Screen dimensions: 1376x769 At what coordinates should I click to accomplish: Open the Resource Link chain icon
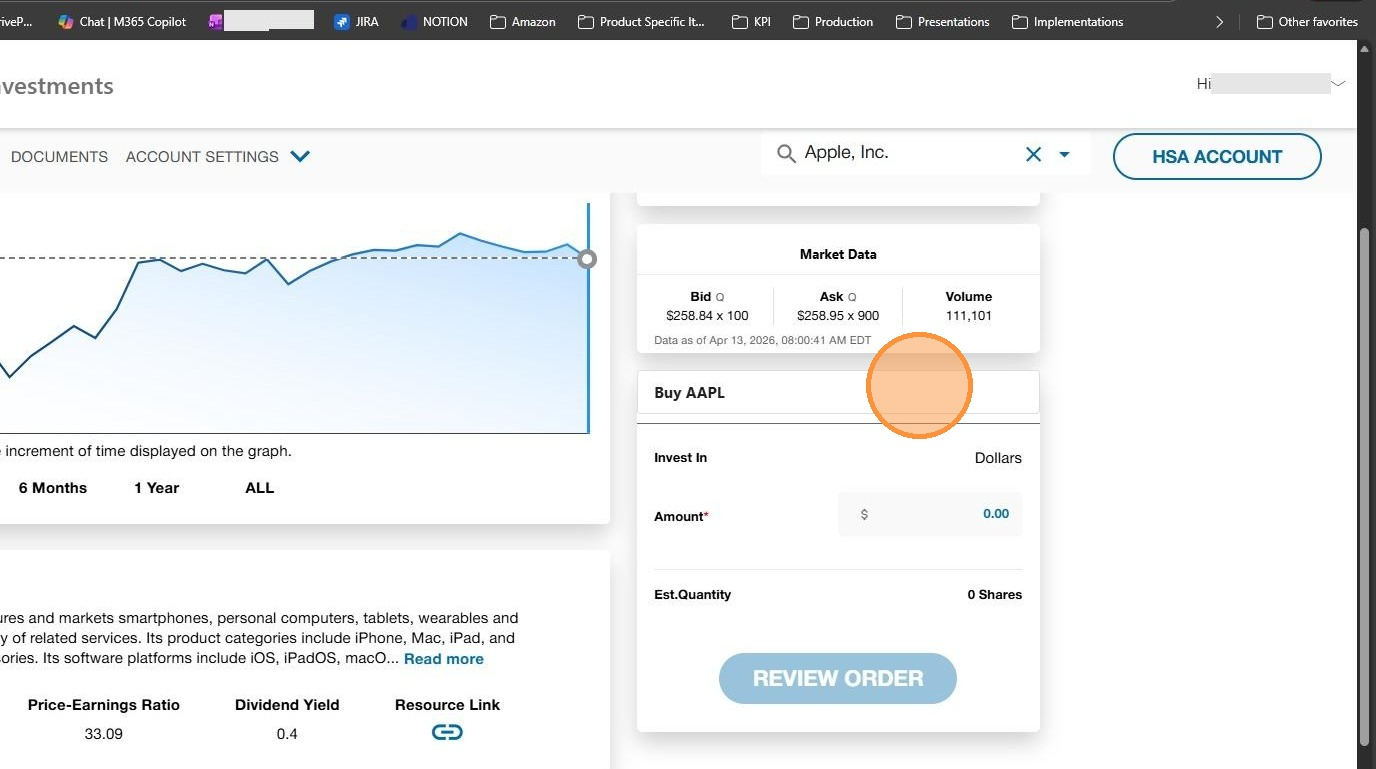coord(447,732)
